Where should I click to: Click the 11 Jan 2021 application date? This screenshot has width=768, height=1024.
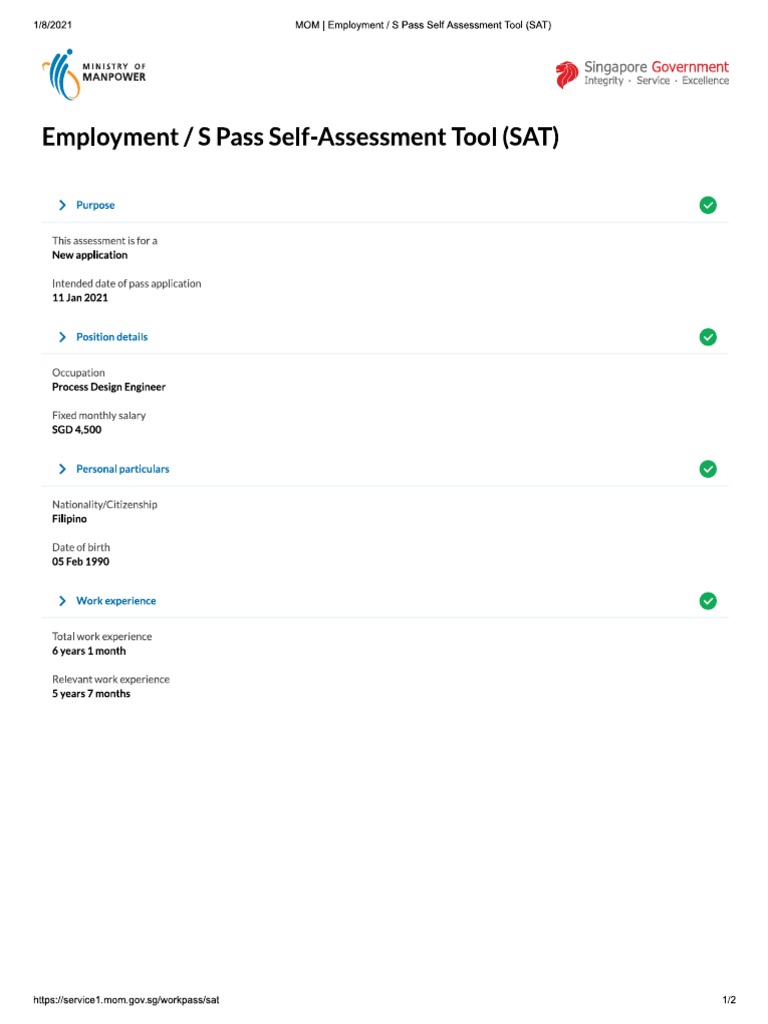click(80, 298)
